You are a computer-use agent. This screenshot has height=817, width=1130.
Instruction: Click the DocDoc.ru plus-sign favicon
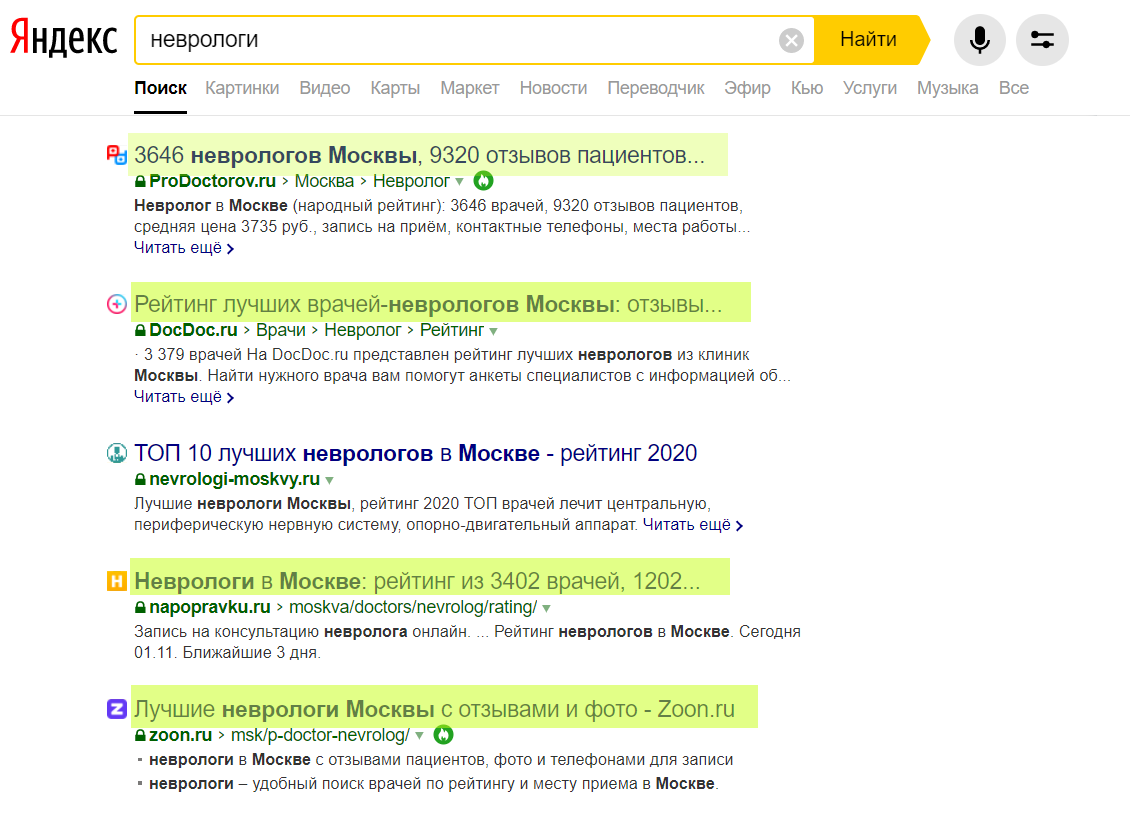(x=115, y=301)
